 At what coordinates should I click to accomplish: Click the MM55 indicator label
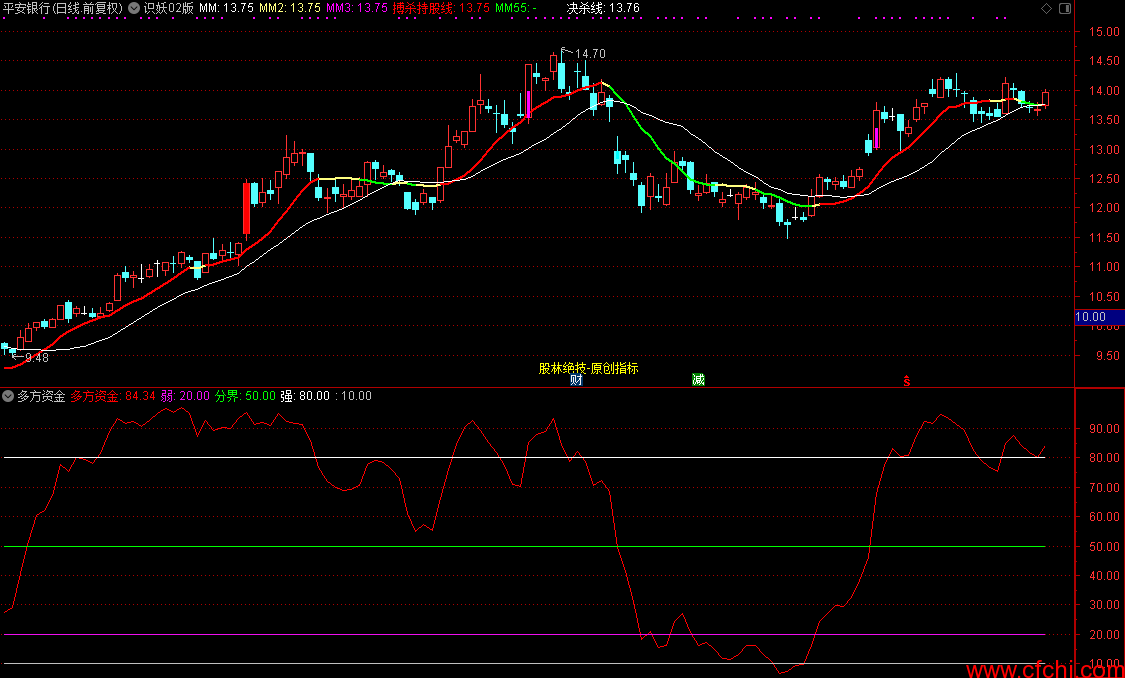pos(516,9)
